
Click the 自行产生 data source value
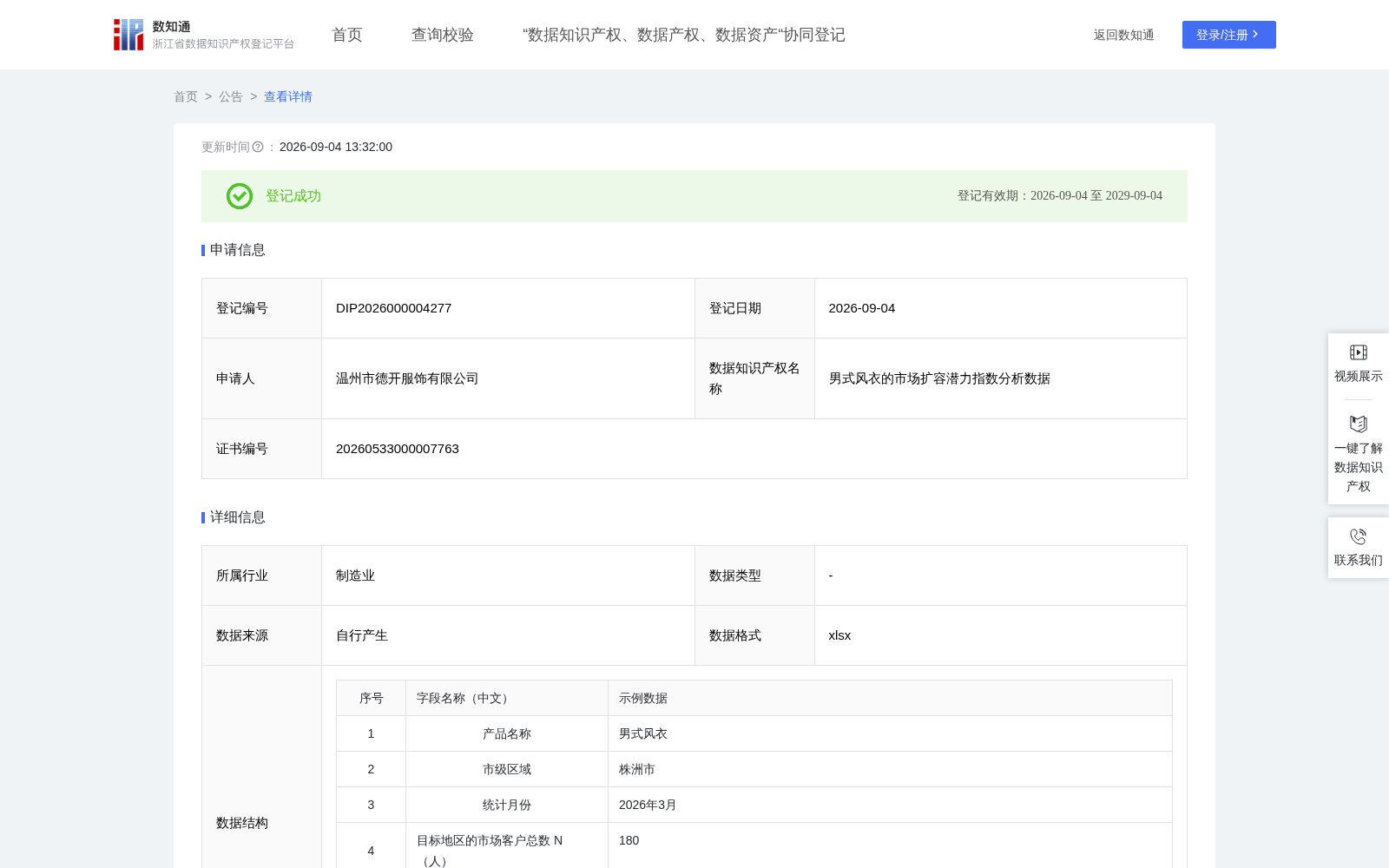[x=362, y=635]
